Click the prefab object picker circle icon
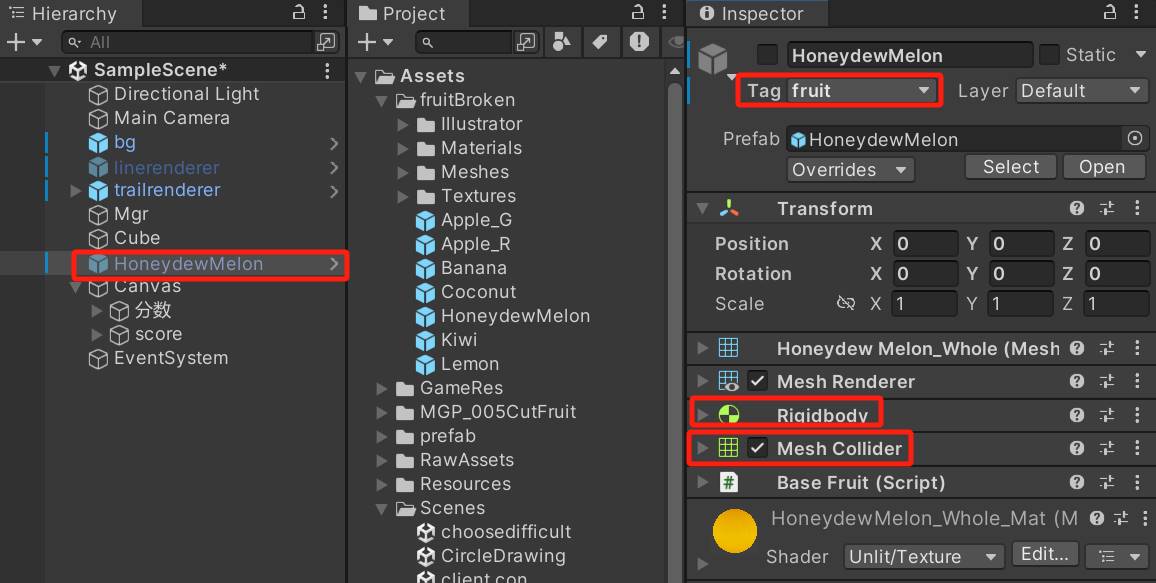Image resolution: width=1156 pixels, height=583 pixels. pos(1135,139)
